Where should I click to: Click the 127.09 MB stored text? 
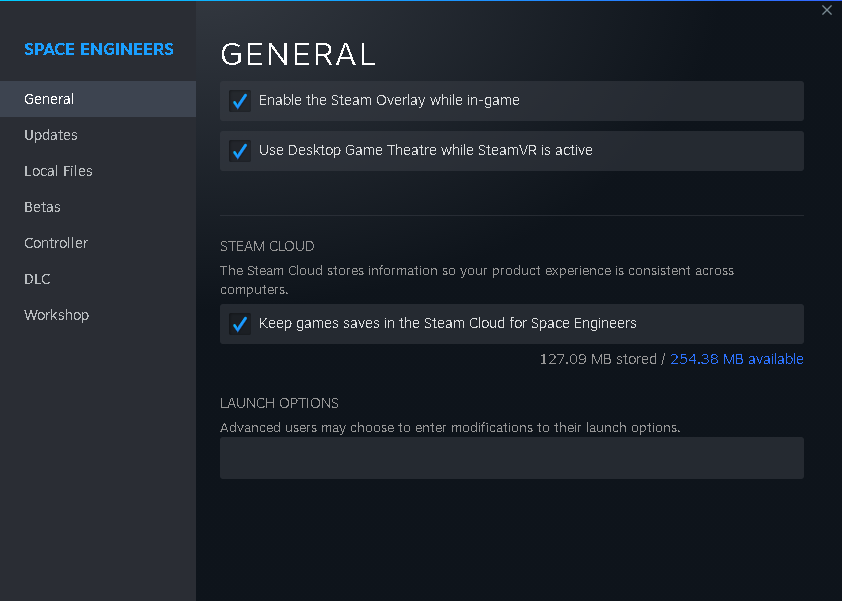coord(597,359)
